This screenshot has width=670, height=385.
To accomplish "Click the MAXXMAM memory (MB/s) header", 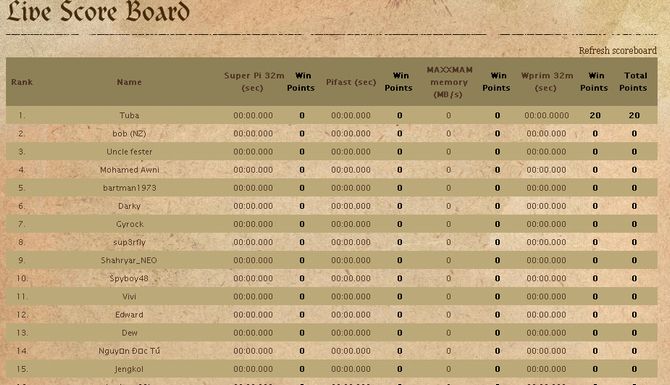I will (x=449, y=82).
